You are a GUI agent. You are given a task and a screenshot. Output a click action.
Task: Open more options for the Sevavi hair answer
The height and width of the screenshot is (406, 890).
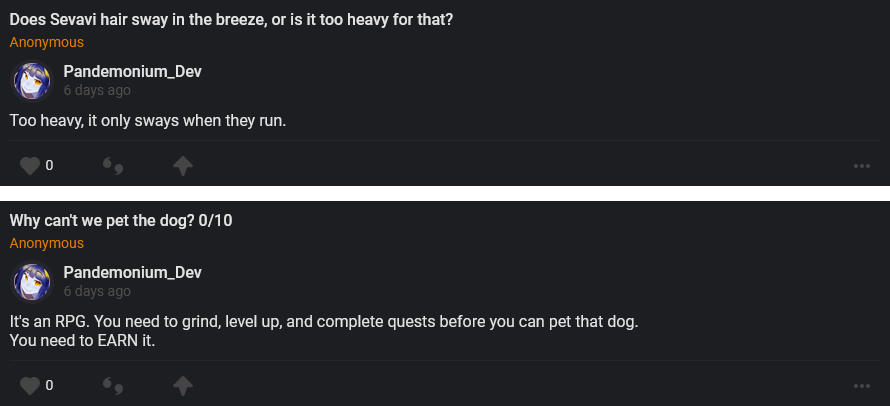pos(862,165)
